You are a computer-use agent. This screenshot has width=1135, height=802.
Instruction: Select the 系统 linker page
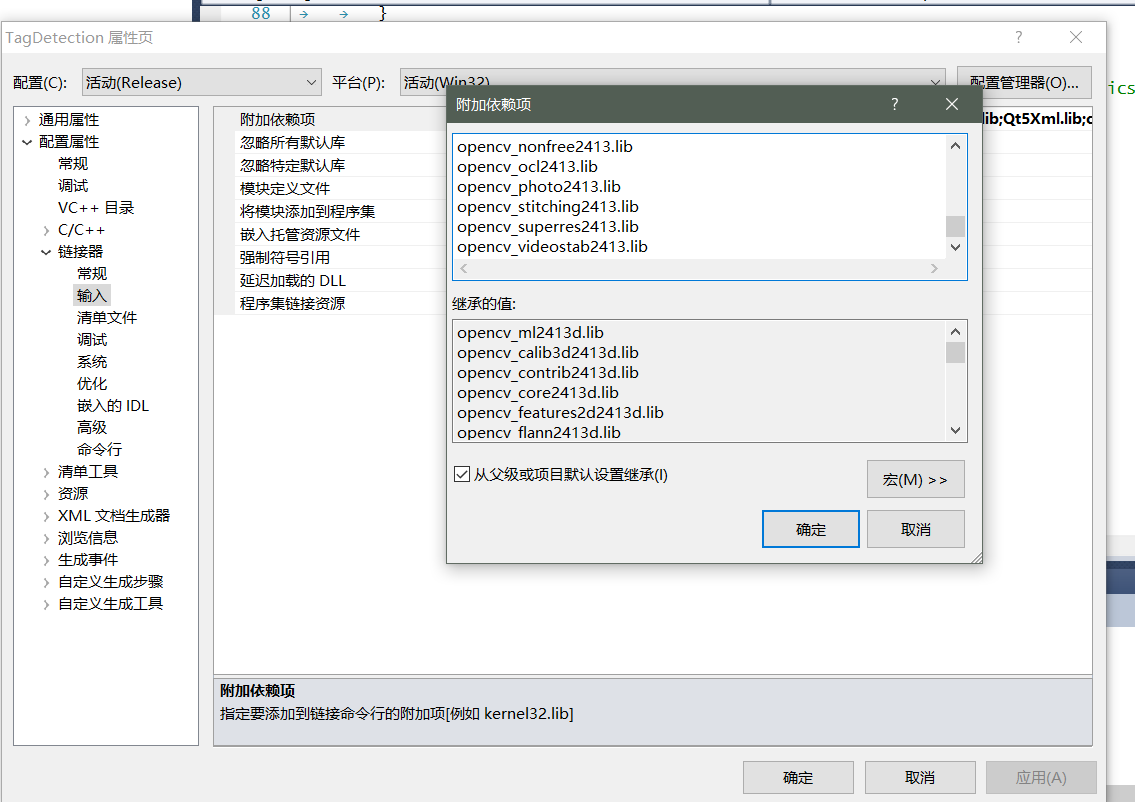pyautogui.click(x=92, y=361)
